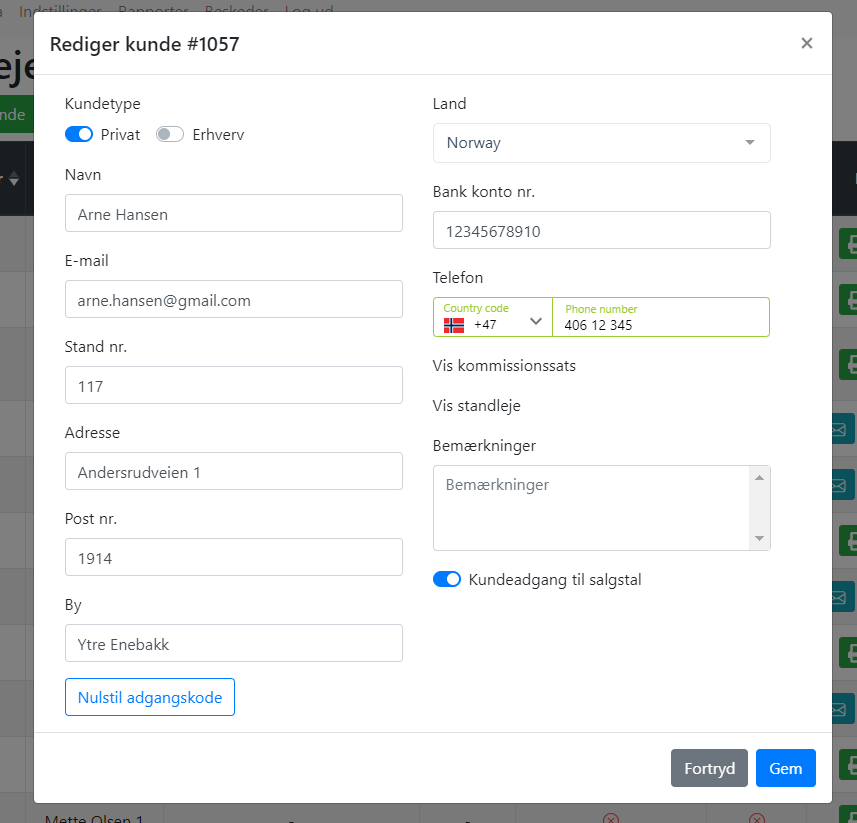
Task: Focus the E-mail input field
Action: pos(233,299)
